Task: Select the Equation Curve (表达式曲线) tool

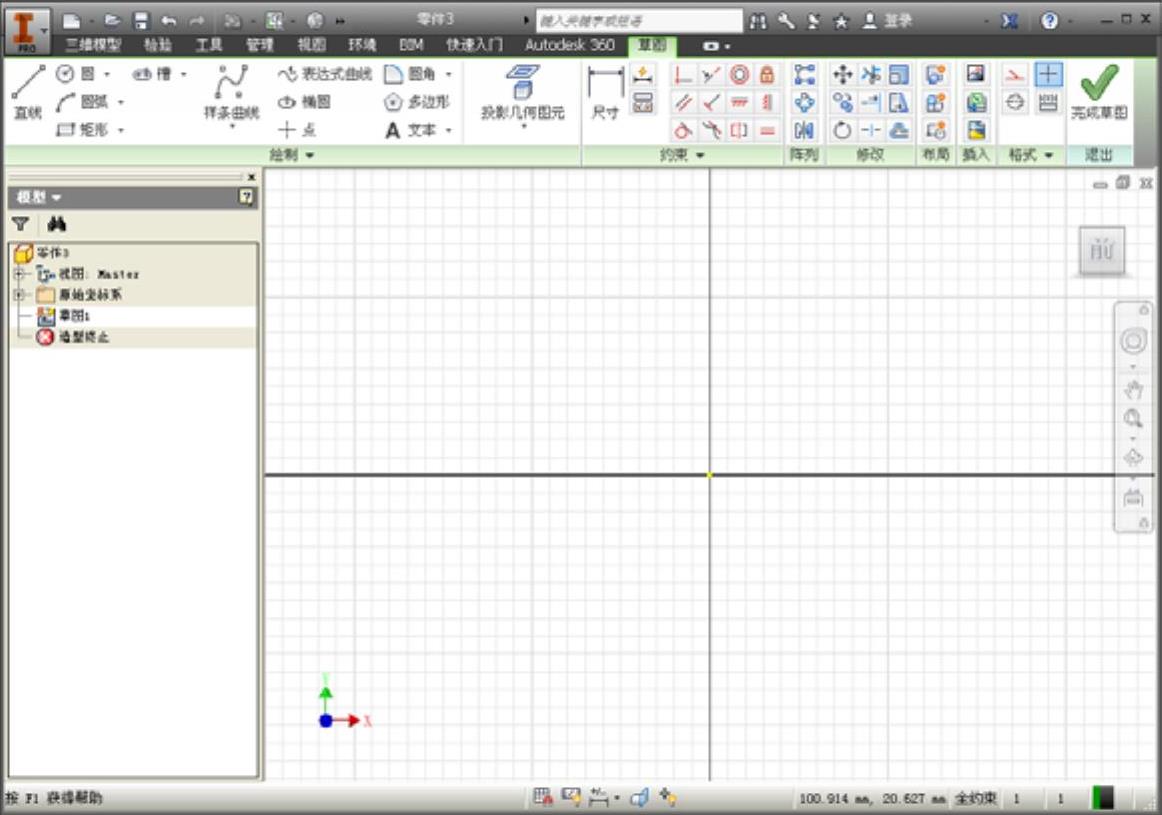Action: point(325,73)
